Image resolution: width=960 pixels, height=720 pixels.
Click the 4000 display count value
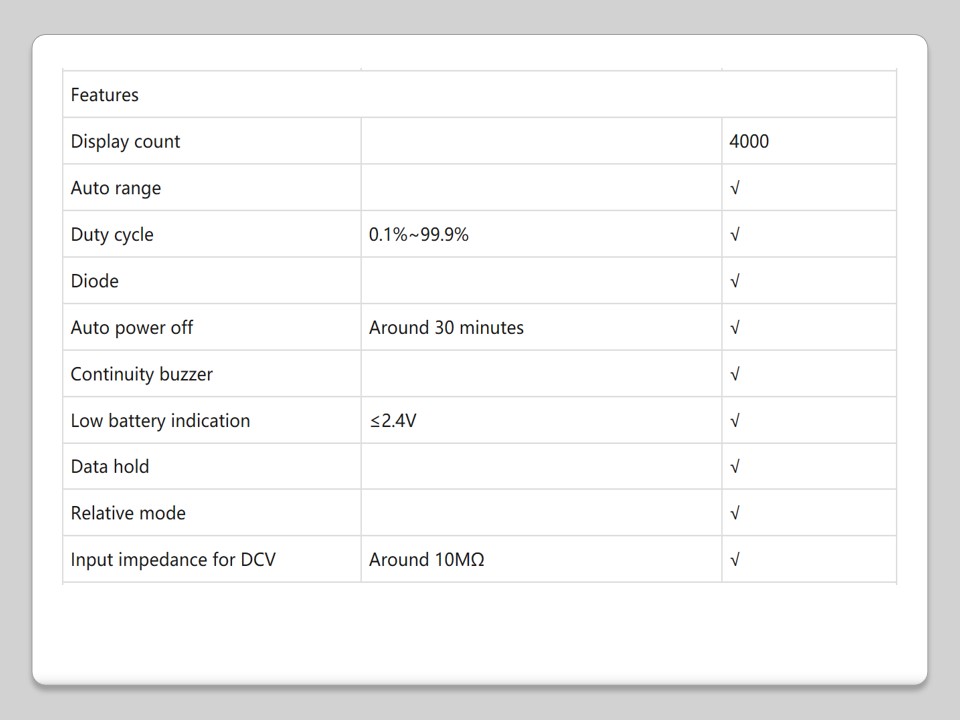[x=749, y=141]
